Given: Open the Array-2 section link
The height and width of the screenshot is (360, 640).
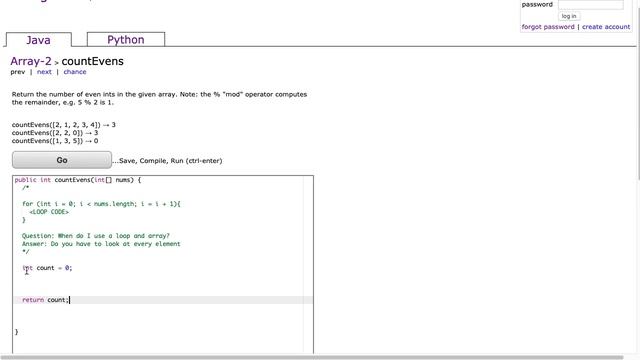Looking at the screenshot, I should pyautogui.click(x=31, y=61).
